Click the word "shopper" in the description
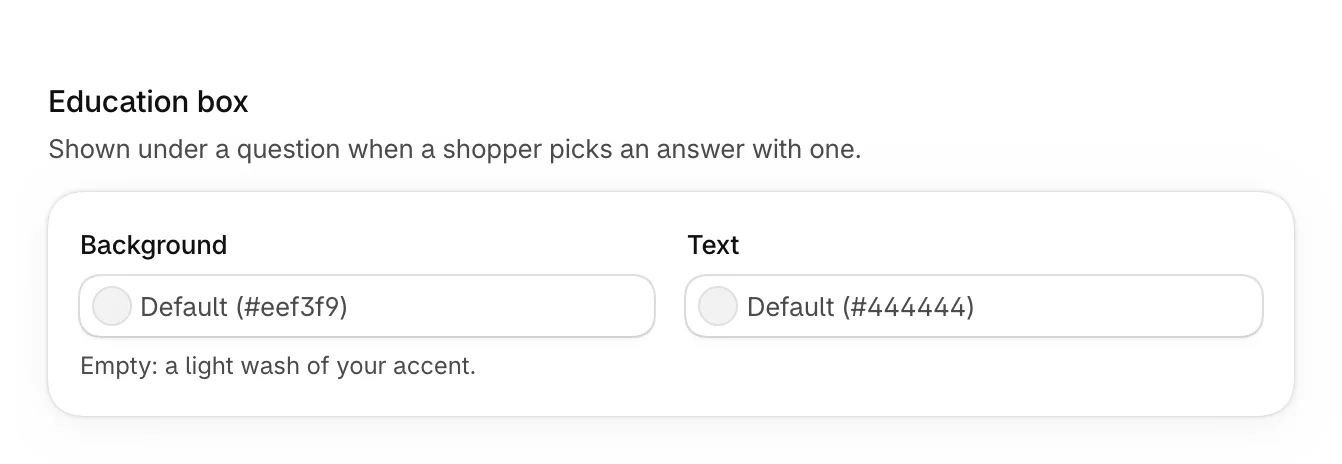The image size is (1342, 464). pos(484,152)
